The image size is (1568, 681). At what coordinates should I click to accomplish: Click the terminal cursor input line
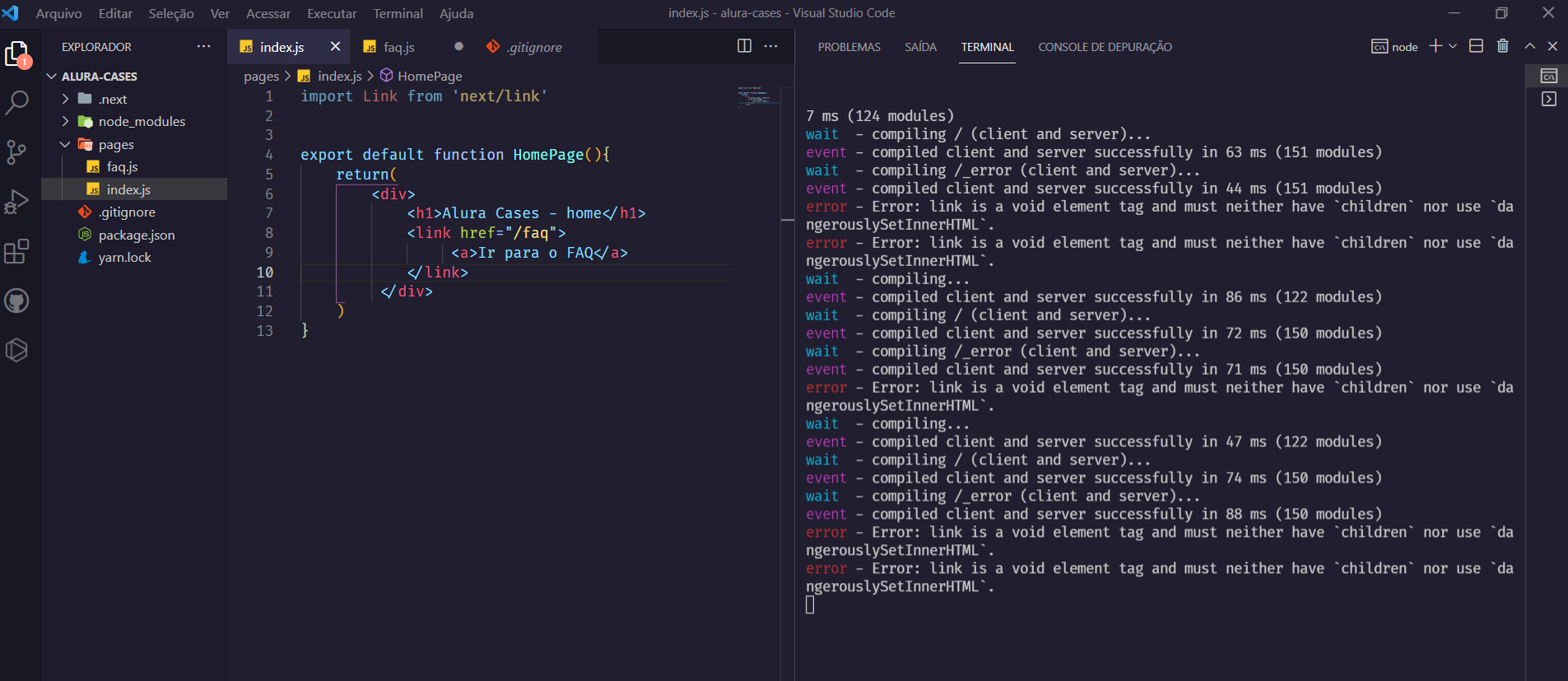[810, 605]
